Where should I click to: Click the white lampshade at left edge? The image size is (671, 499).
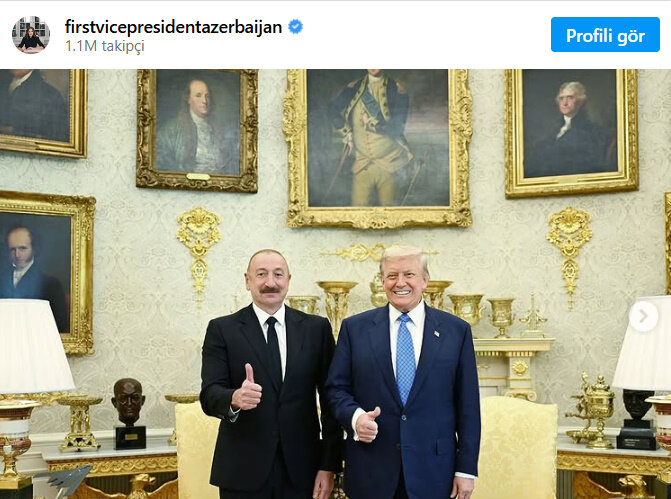coord(33,347)
